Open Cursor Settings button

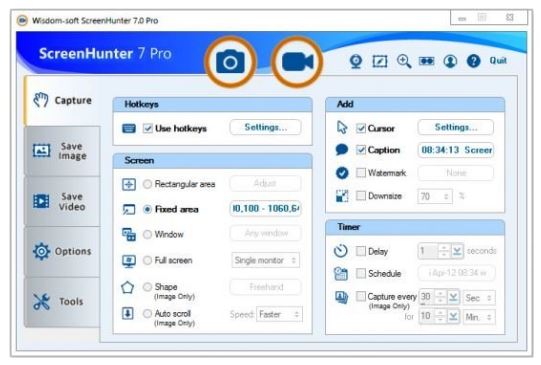[x=455, y=127]
